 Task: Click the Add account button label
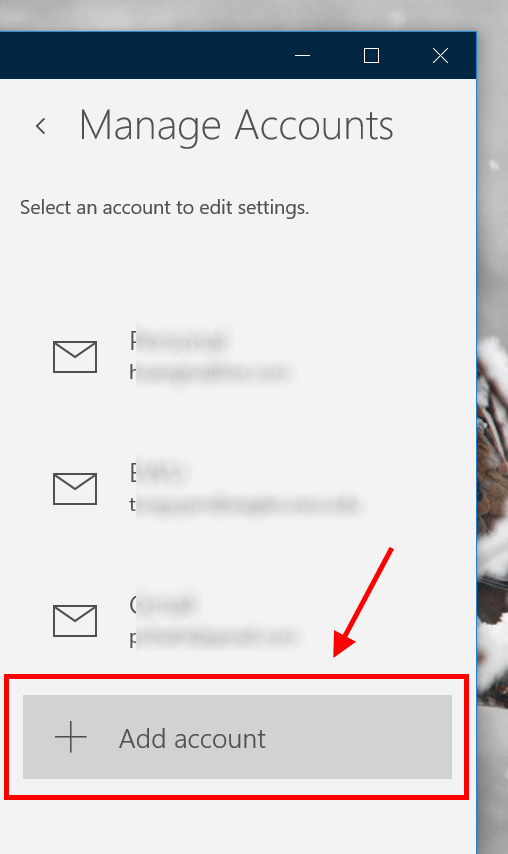[x=192, y=739]
